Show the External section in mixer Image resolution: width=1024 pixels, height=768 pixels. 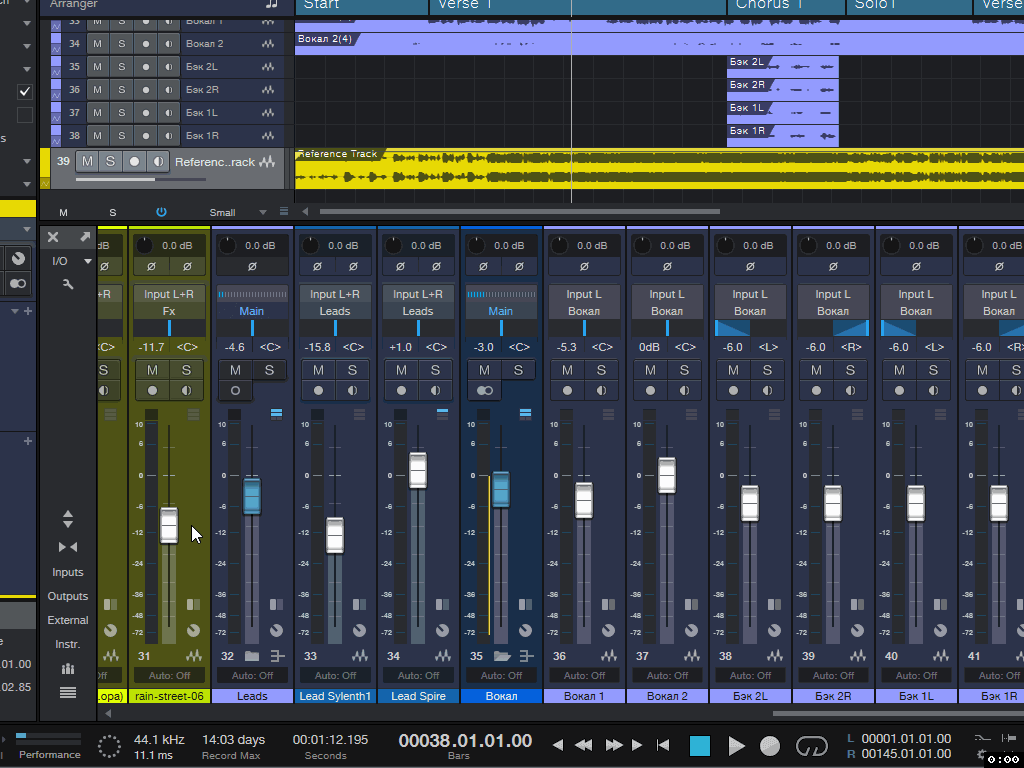[68, 620]
